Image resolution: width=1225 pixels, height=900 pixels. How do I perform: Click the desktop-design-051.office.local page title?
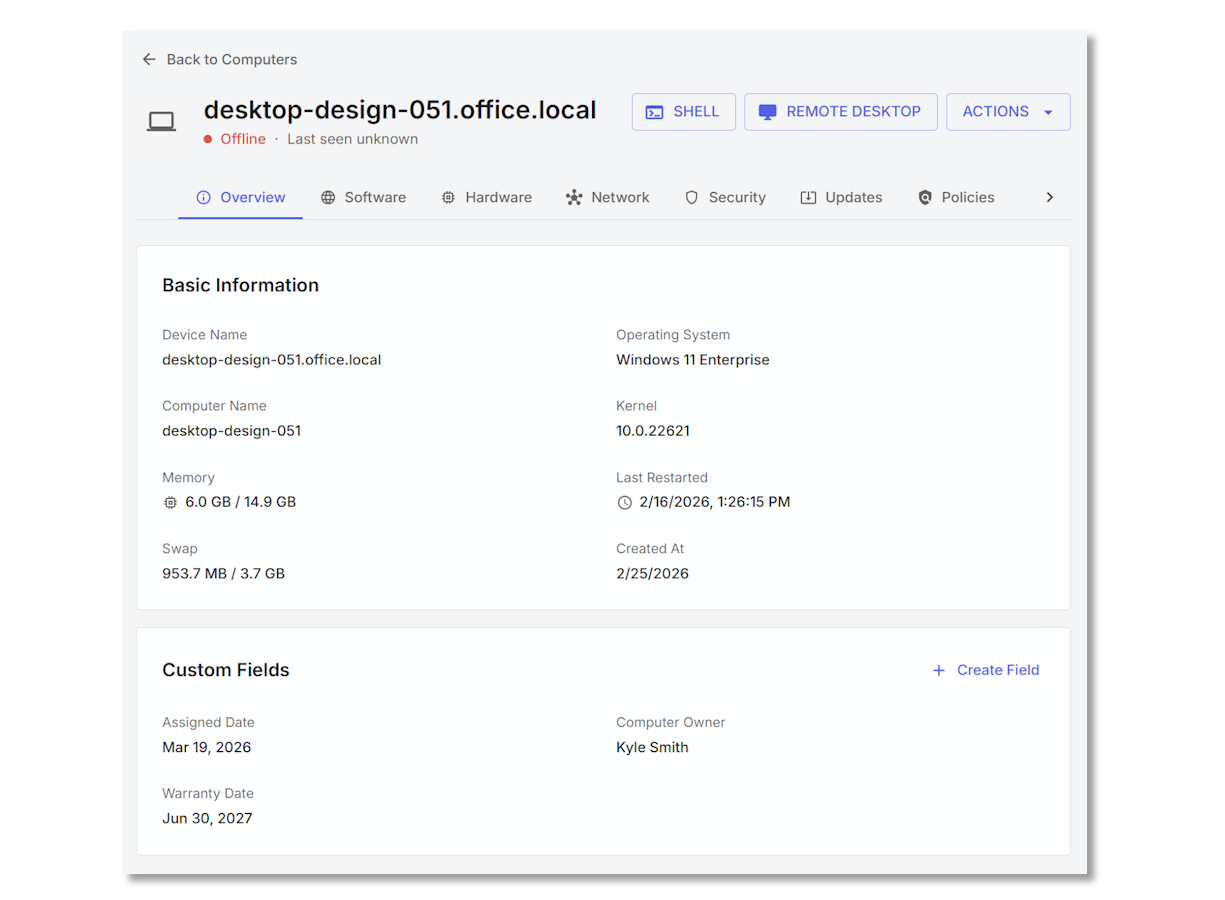click(400, 110)
